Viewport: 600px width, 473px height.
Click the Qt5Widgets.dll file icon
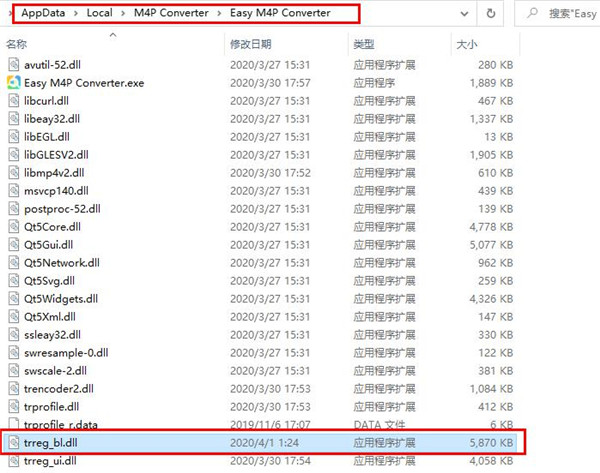14,298
